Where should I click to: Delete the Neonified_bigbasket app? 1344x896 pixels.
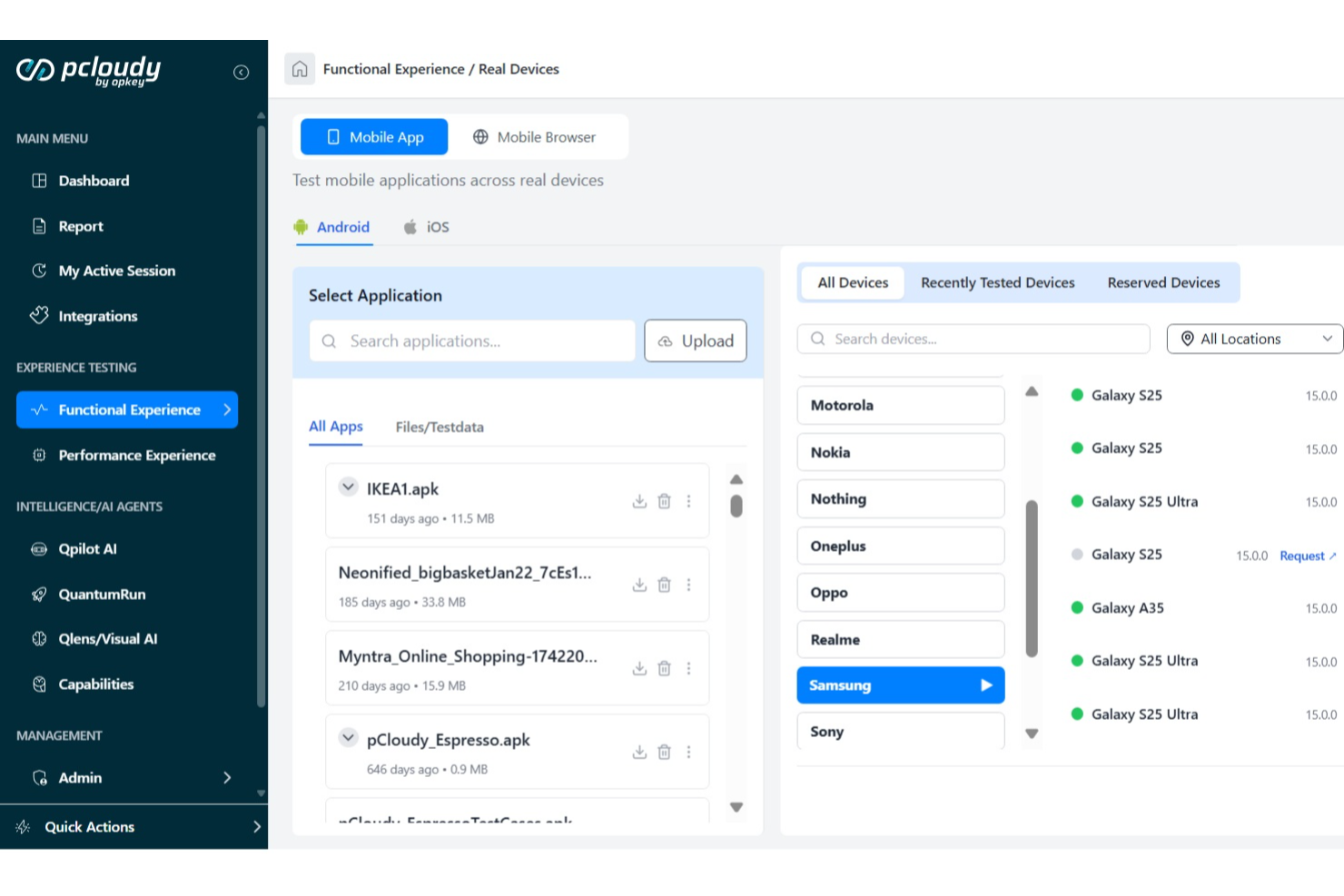click(664, 585)
